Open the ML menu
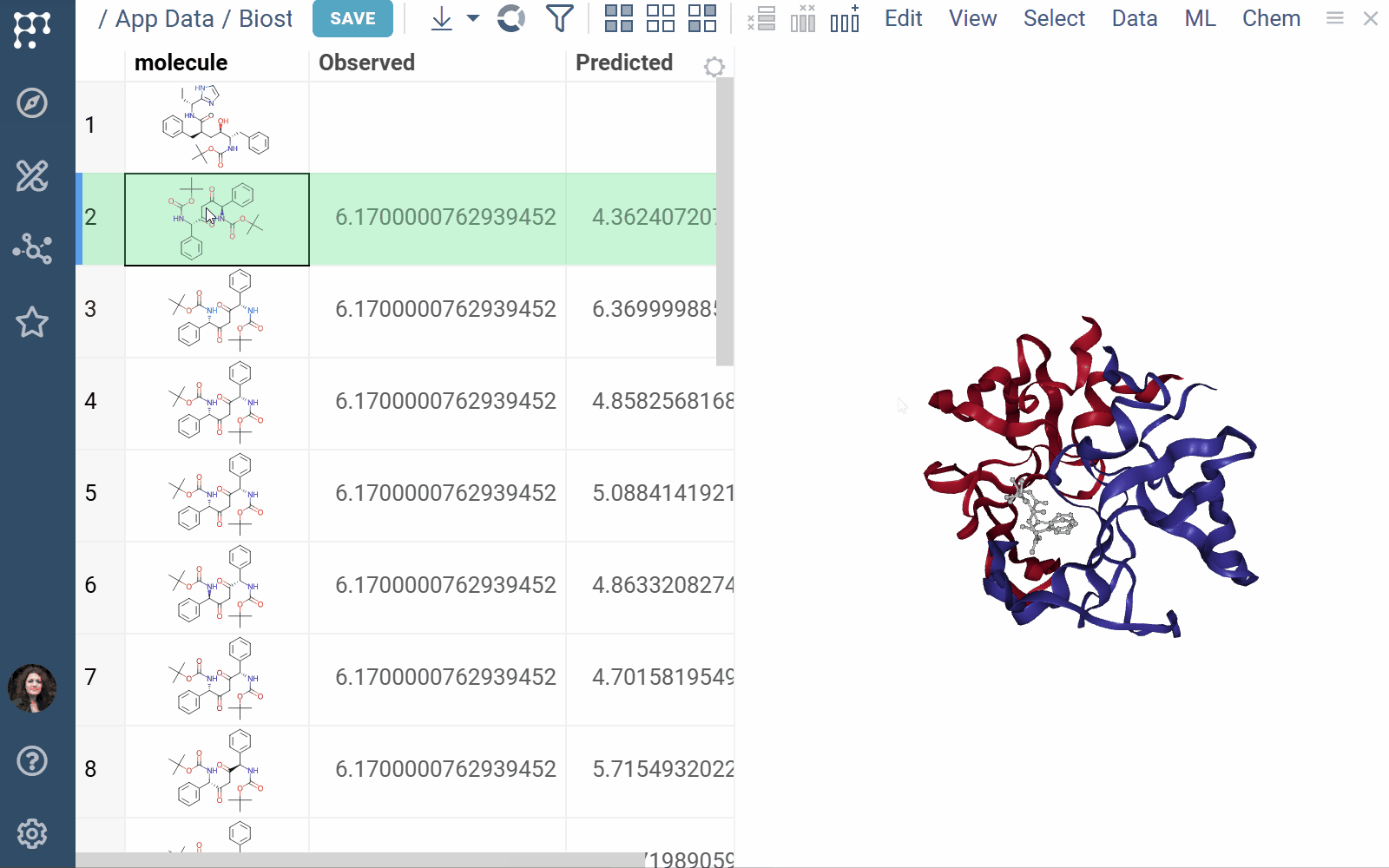This screenshot has height=868, width=1389. coord(1200,18)
